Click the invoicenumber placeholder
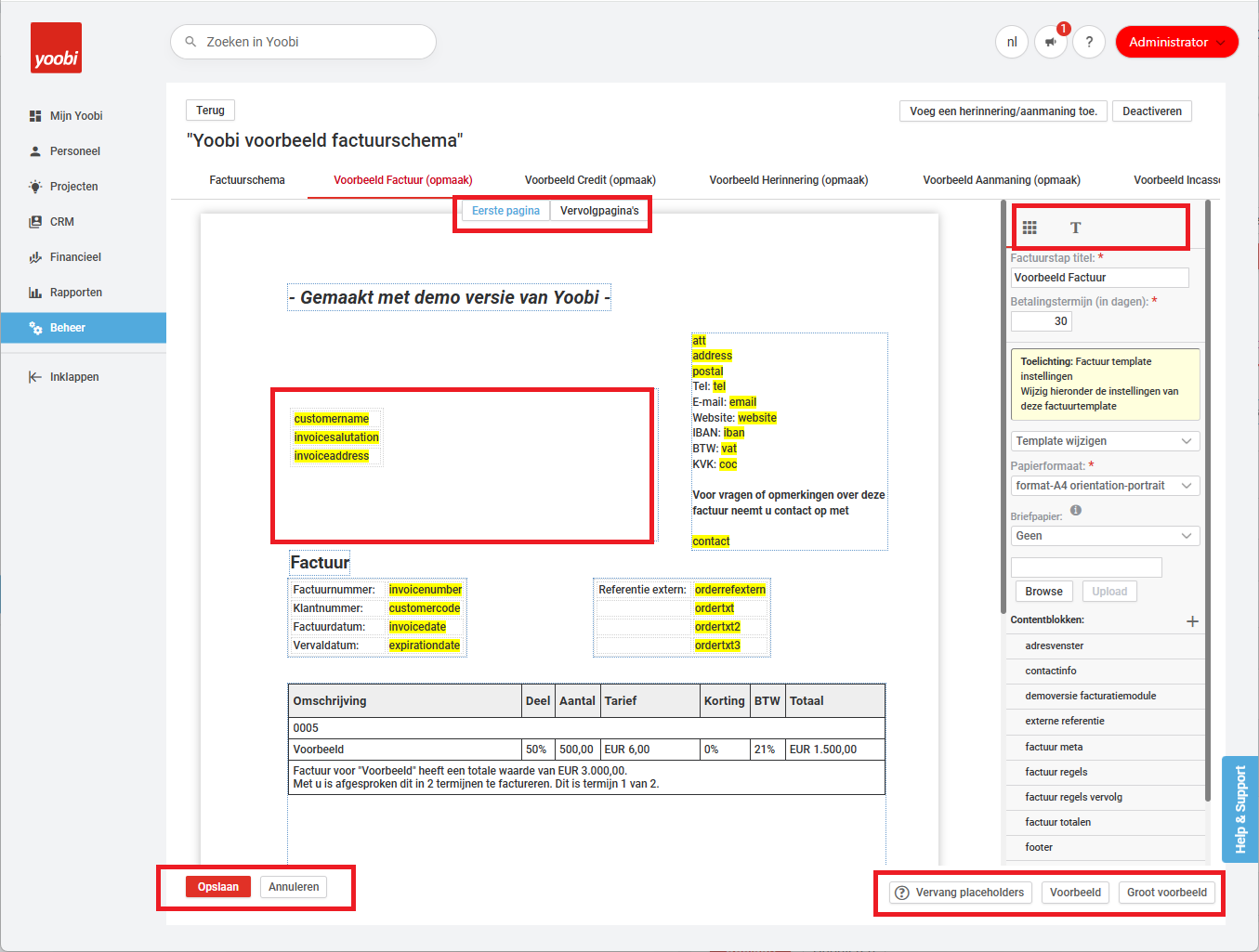 (426, 590)
